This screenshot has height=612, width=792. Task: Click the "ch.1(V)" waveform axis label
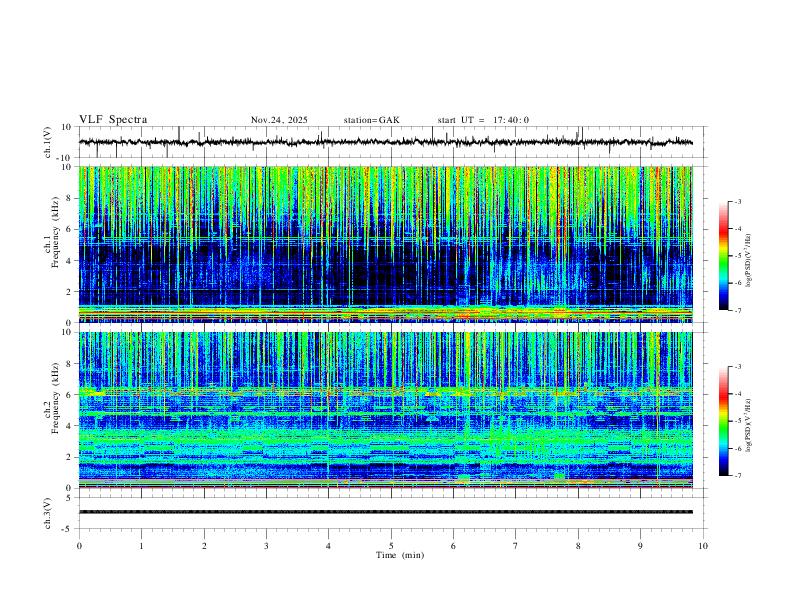click(48, 142)
